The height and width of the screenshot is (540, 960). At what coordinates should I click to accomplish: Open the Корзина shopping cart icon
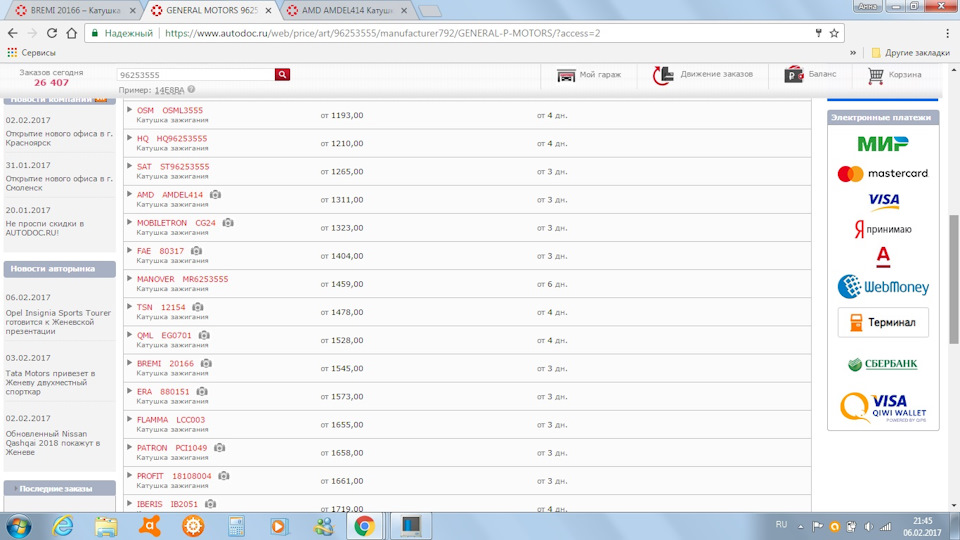pyautogui.click(x=876, y=75)
